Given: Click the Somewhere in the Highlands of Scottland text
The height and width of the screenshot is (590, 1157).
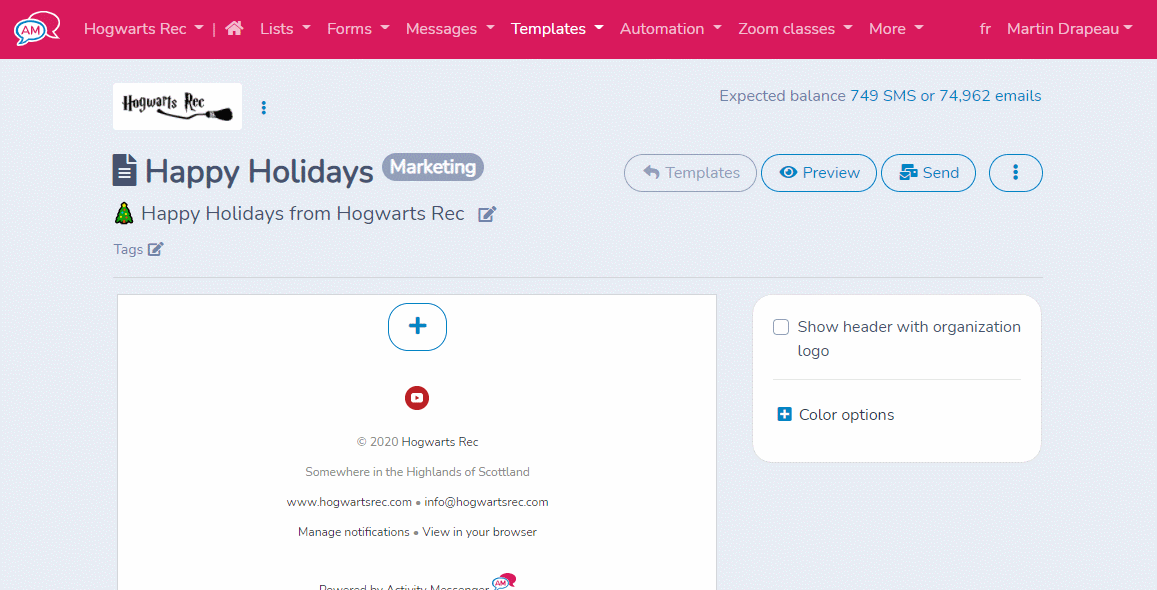Looking at the screenshot, I should click(x=418, y=472).
